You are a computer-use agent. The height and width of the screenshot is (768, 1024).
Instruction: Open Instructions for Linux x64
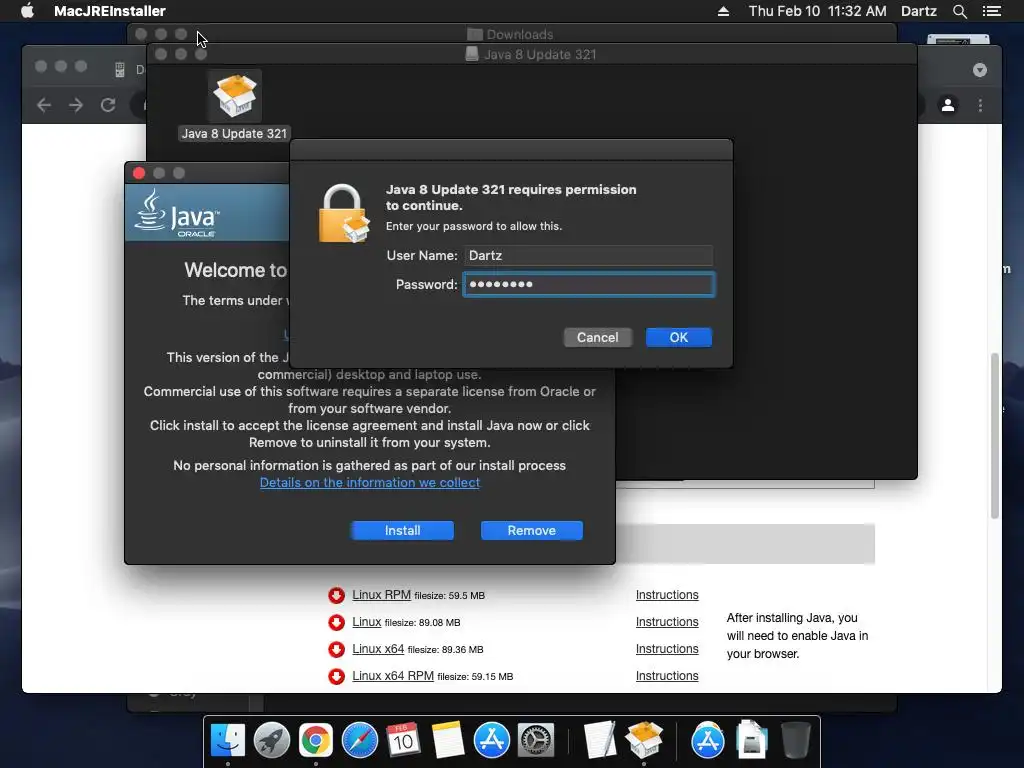pos(667,648)
